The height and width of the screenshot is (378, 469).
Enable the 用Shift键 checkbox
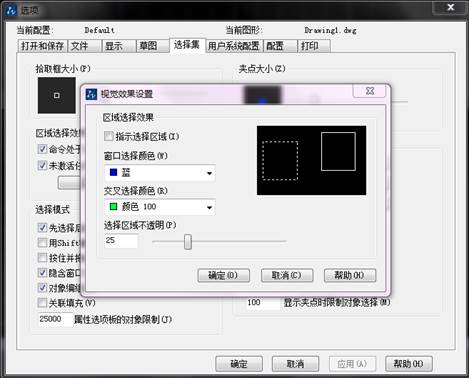pos(42,243)
